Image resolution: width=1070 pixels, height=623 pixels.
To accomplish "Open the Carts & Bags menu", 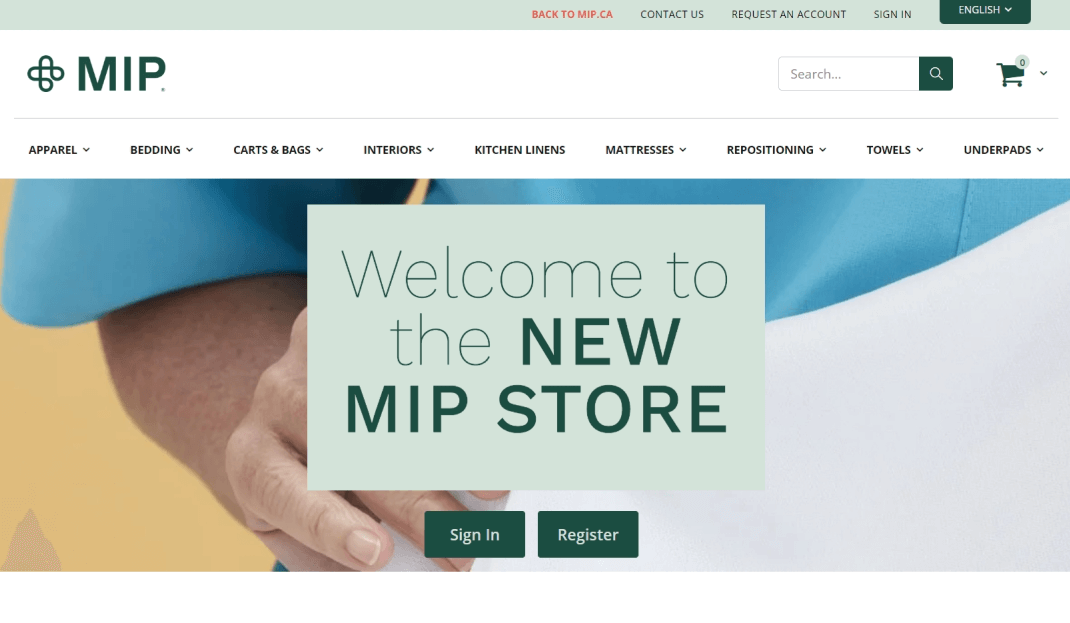I will click(x=278, y=149).
